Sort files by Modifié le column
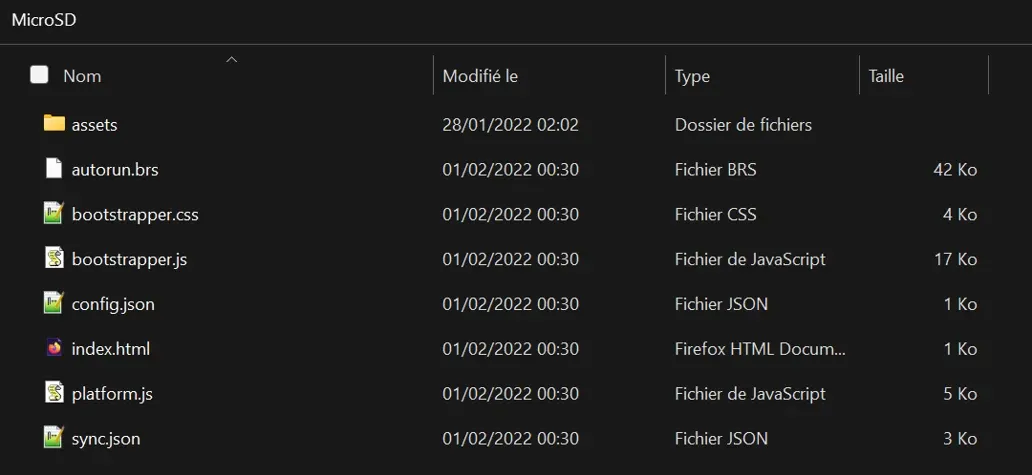 480,76
